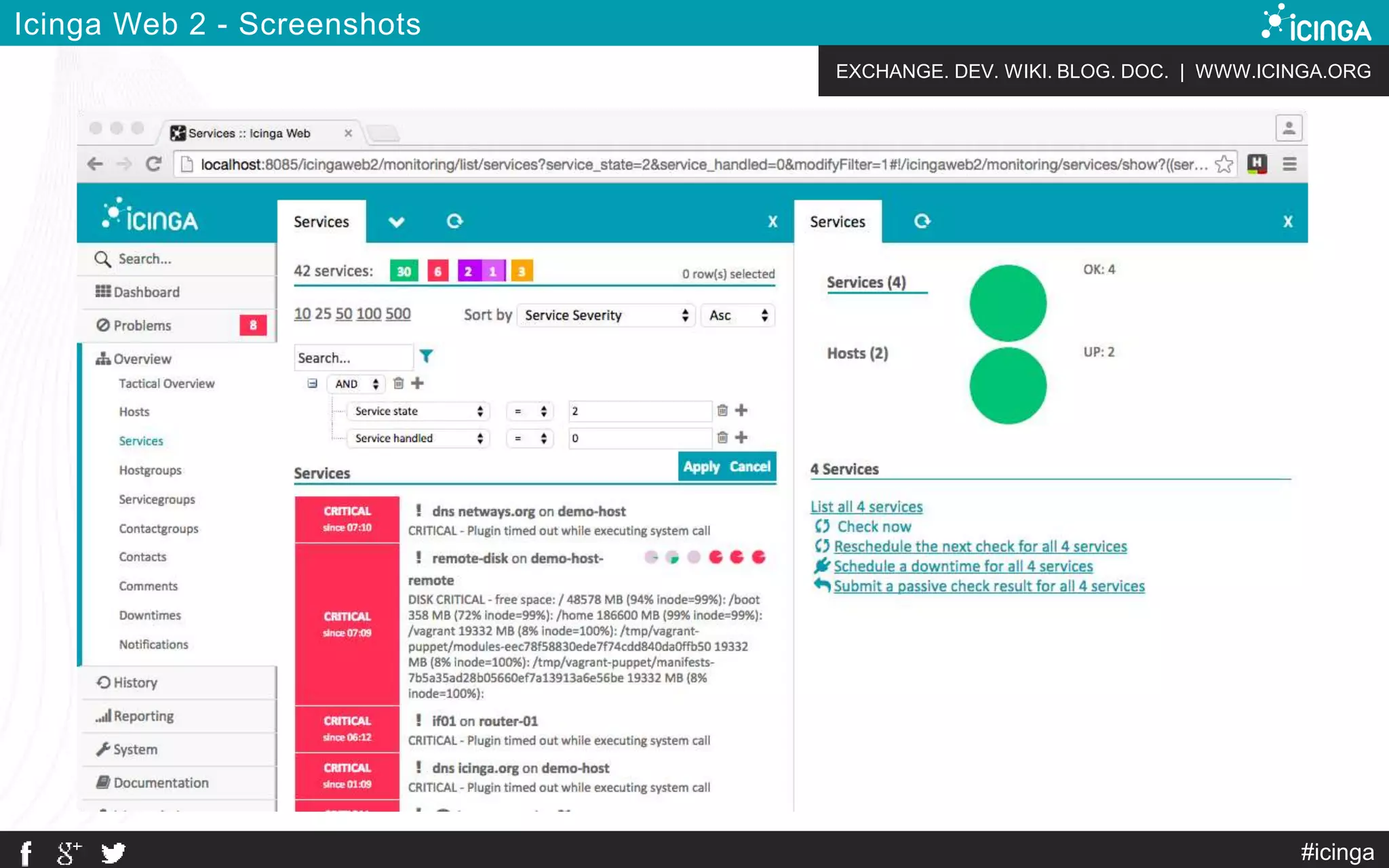Change the Asc sort order dropdown

pyautogui.click(x=737, y=315)
